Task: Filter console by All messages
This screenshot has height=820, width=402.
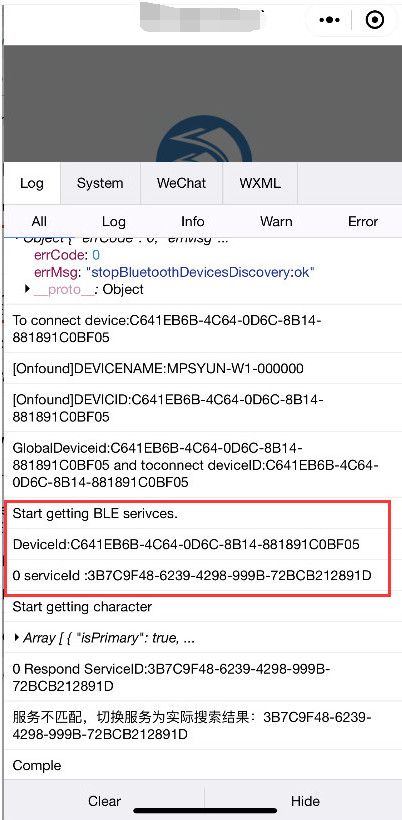Action: (39, 221)
